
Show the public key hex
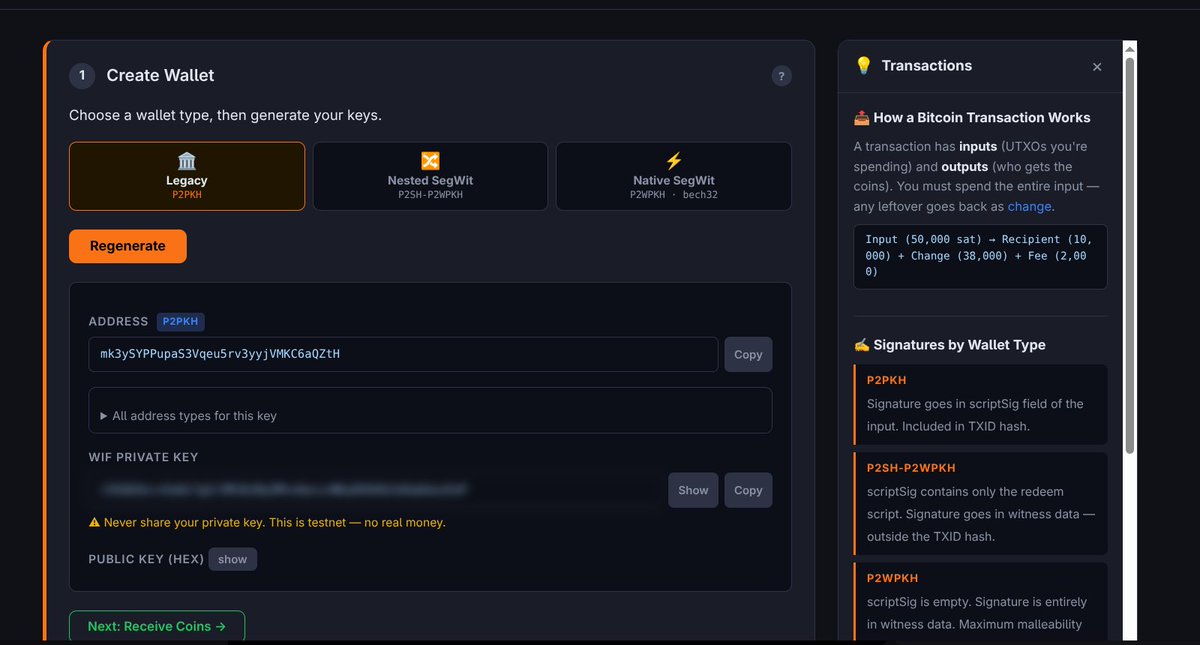click(233, 559)
